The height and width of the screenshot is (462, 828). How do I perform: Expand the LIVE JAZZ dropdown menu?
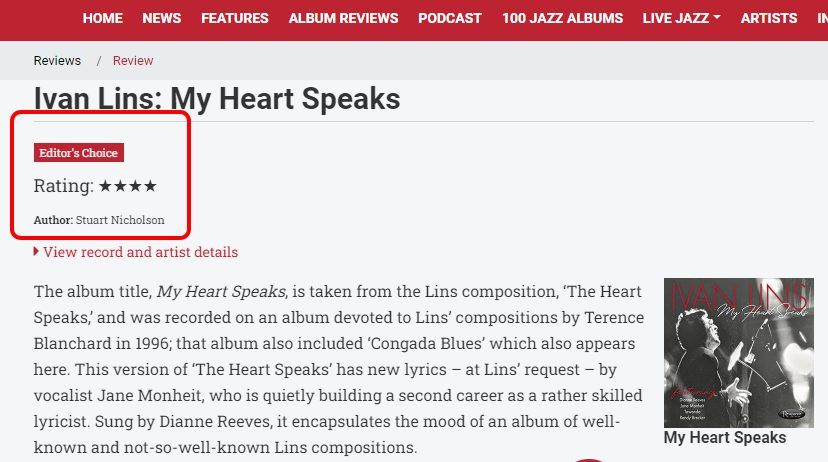(x=681, y=18)
